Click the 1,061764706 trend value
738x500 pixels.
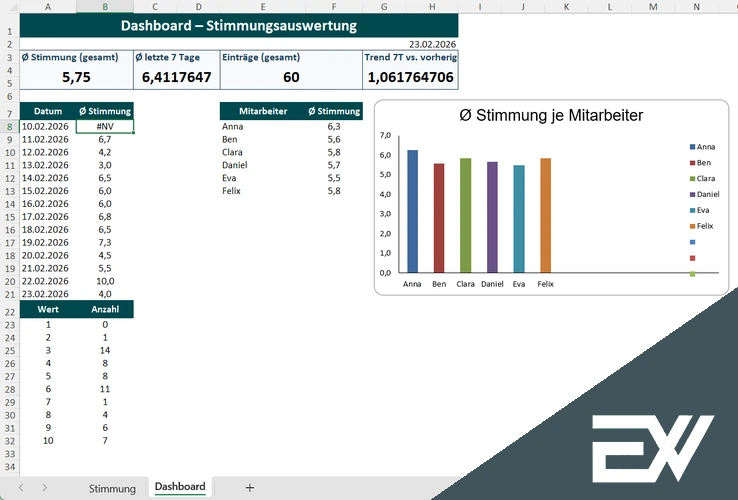coord(410,77)
